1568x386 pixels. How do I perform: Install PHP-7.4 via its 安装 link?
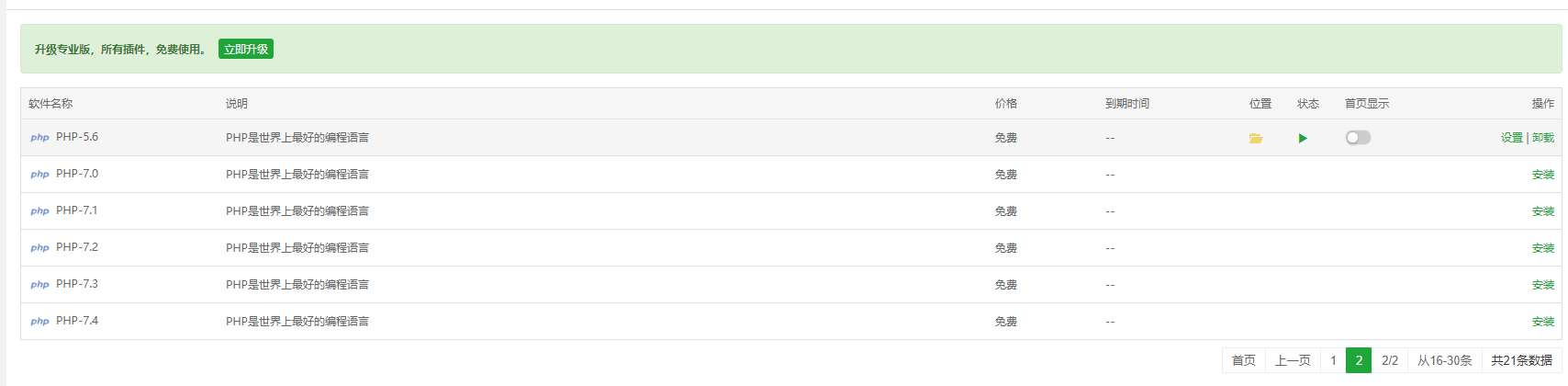[x=1543, y=322]
